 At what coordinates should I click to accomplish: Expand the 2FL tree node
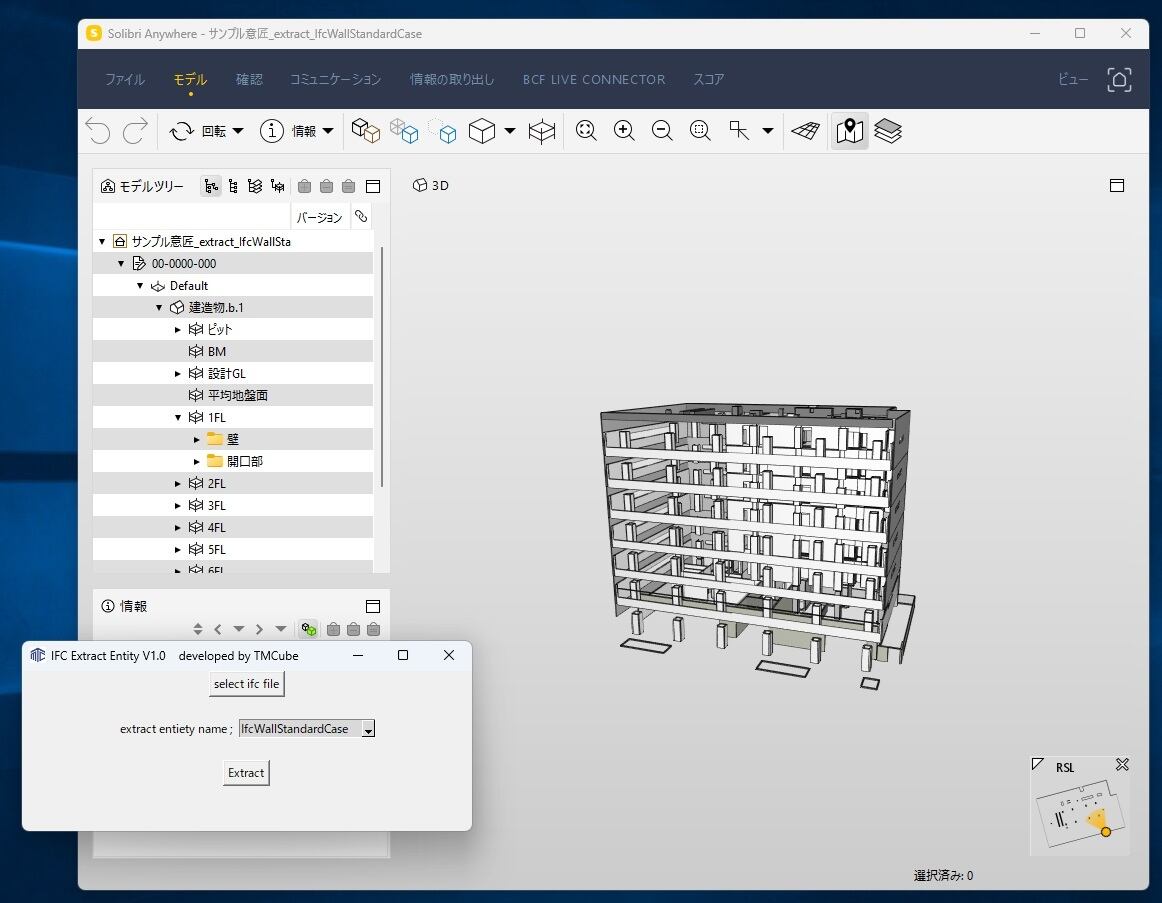pos(178,484)
